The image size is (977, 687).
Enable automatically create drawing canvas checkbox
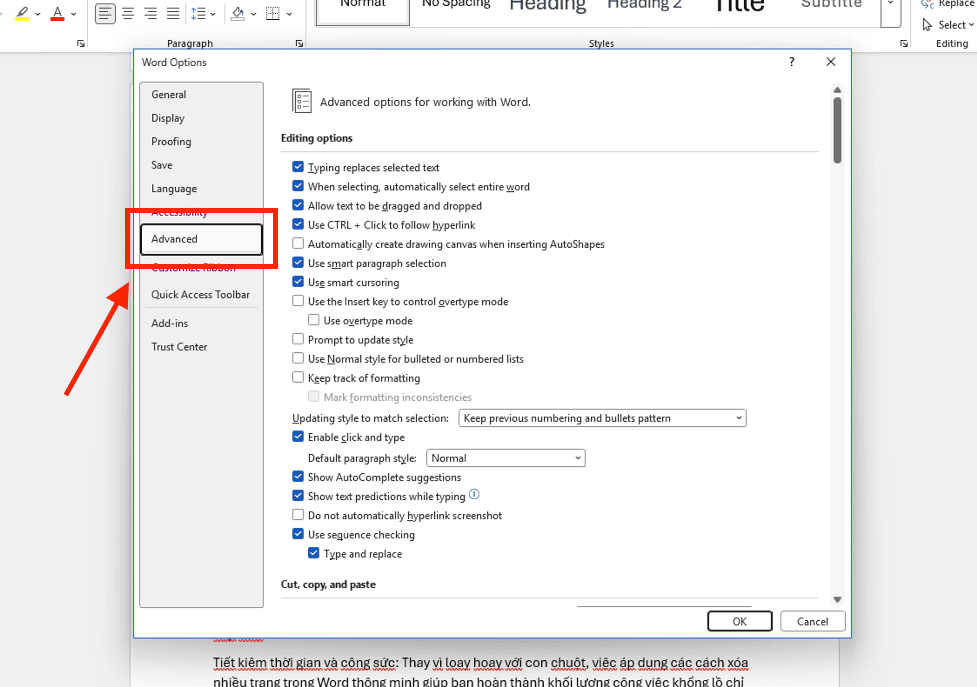[x=298, y=244]
